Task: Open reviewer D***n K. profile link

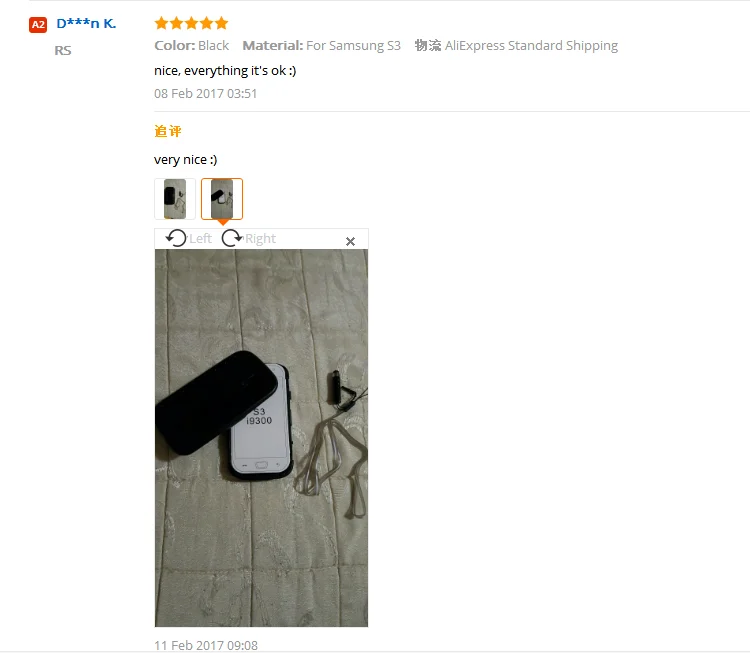Action: click(x=86, y=23)
